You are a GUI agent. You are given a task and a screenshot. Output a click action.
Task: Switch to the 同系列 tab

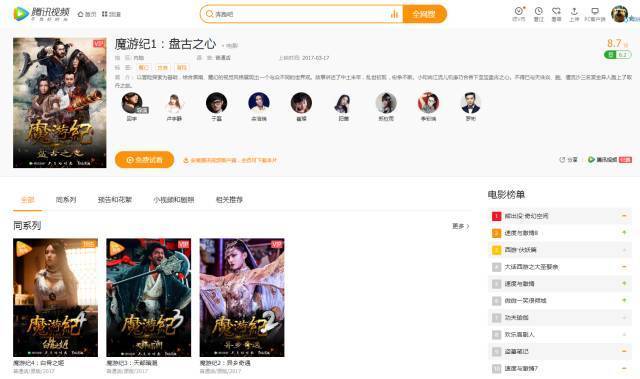pyautogui.click(x=66, y=199)
